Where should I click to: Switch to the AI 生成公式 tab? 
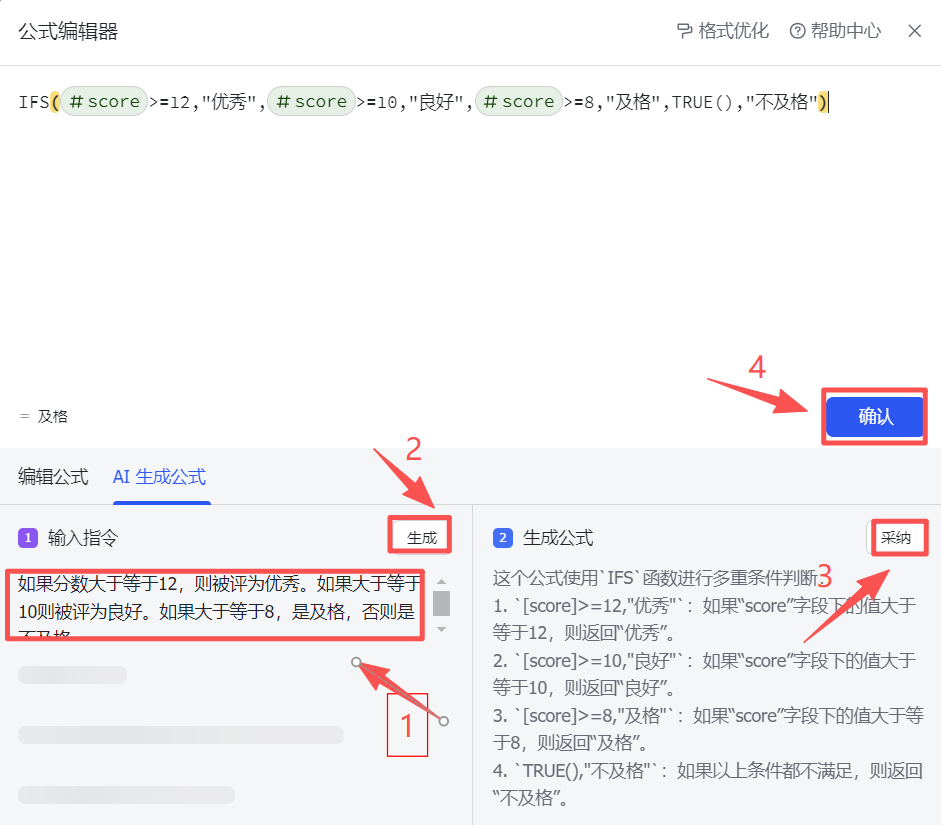pyautogui.click(x=160, y=477)
